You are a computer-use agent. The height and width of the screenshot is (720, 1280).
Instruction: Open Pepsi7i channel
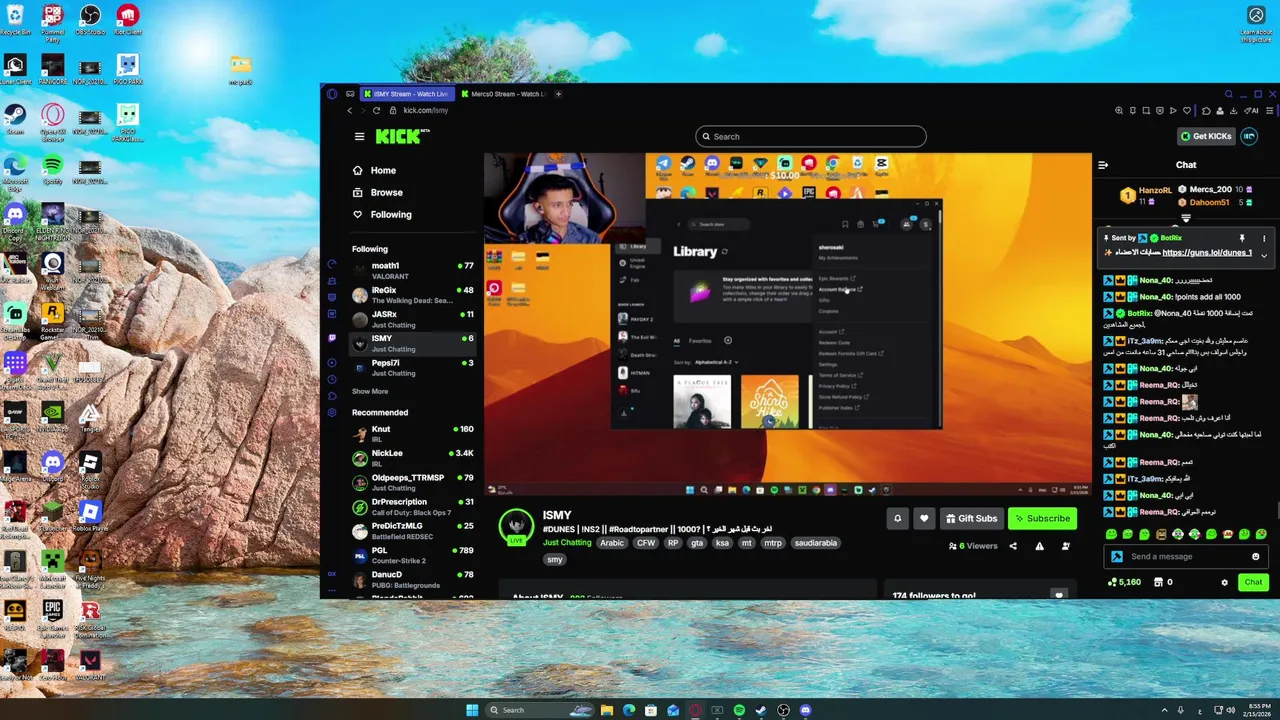tap(413, 368)
